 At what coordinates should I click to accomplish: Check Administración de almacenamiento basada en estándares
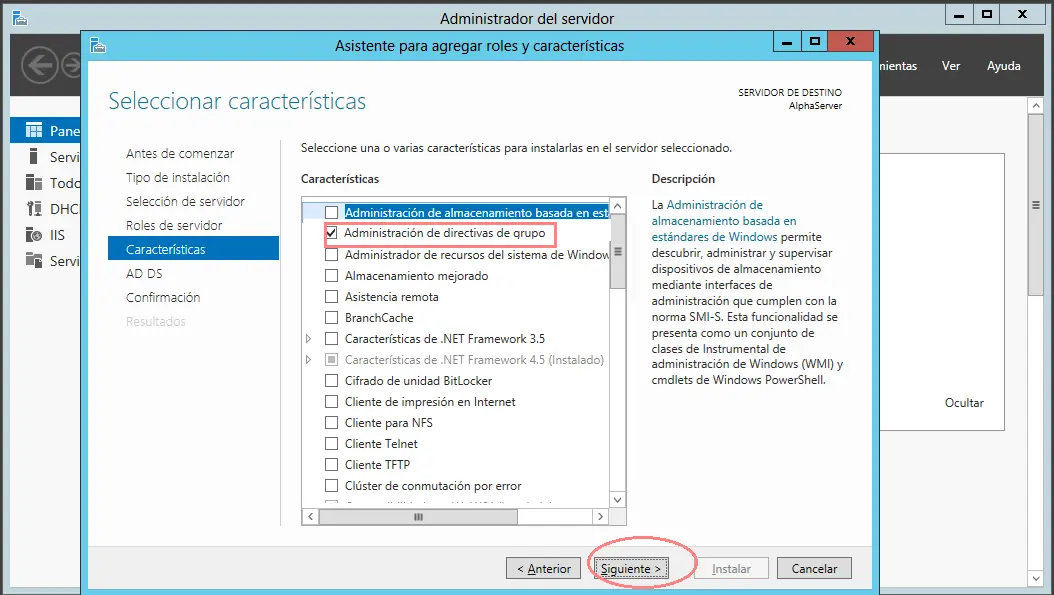pyautogui.click(x=331, y=212)
